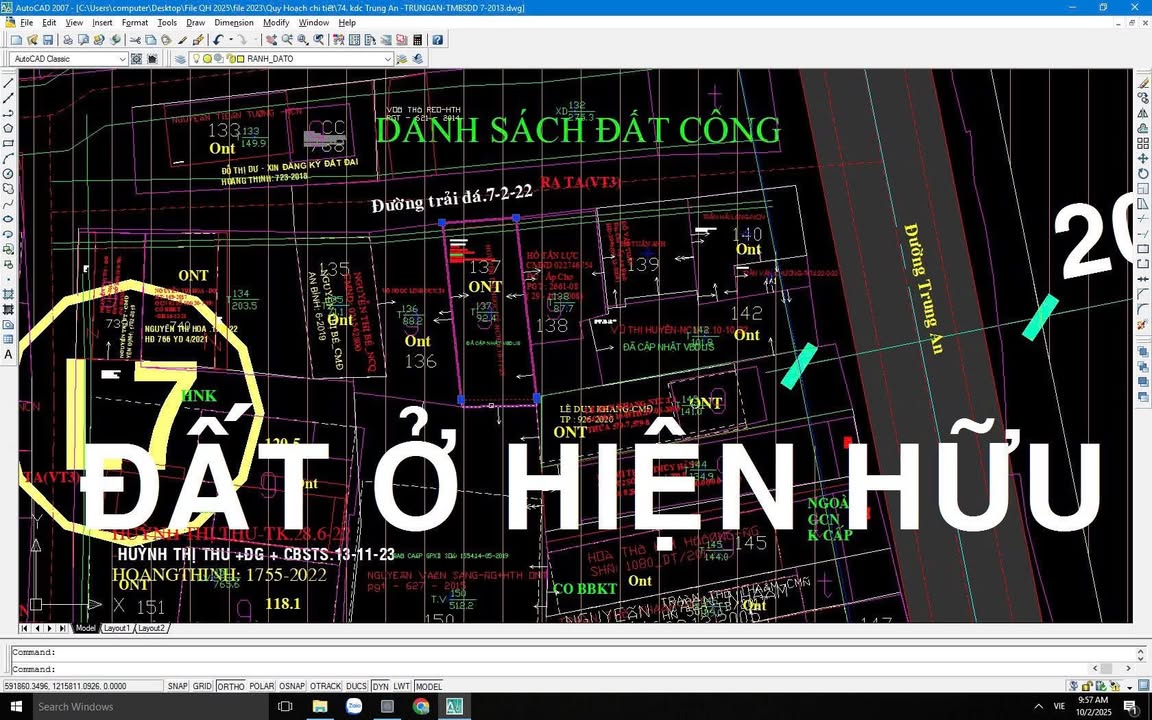
Task: Enable SNAP in the status bar
Action: pyautogui.click(x=177, y=686)
